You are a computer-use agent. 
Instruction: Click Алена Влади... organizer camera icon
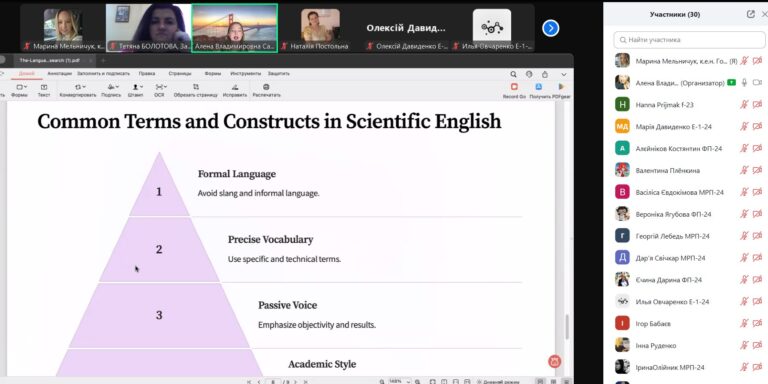[757, 82]
